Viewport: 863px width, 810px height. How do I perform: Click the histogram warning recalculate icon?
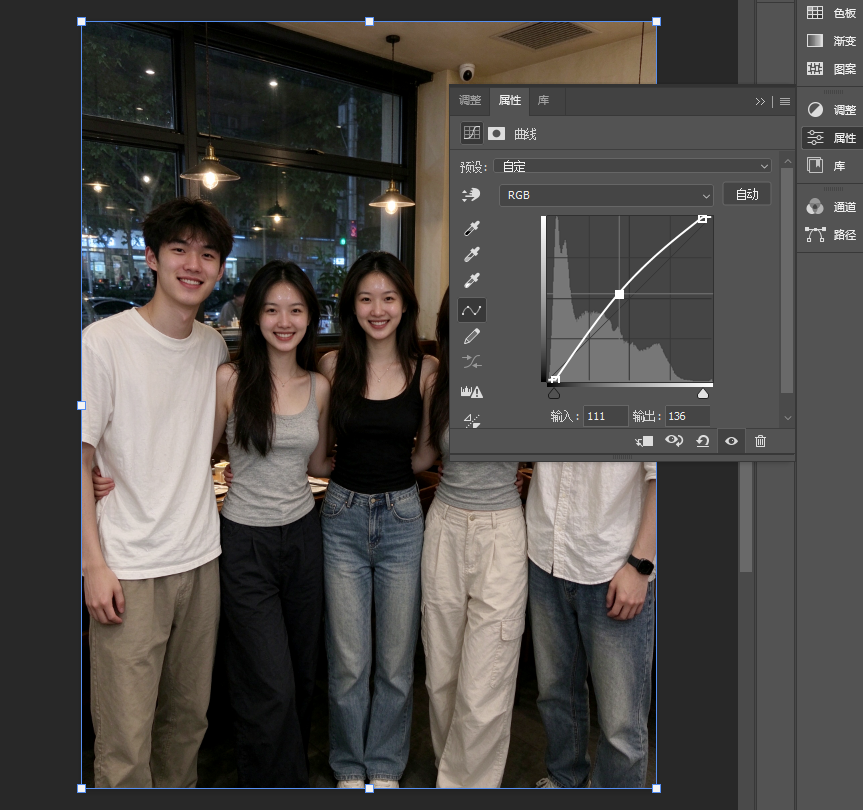click(x=472, y=392)
